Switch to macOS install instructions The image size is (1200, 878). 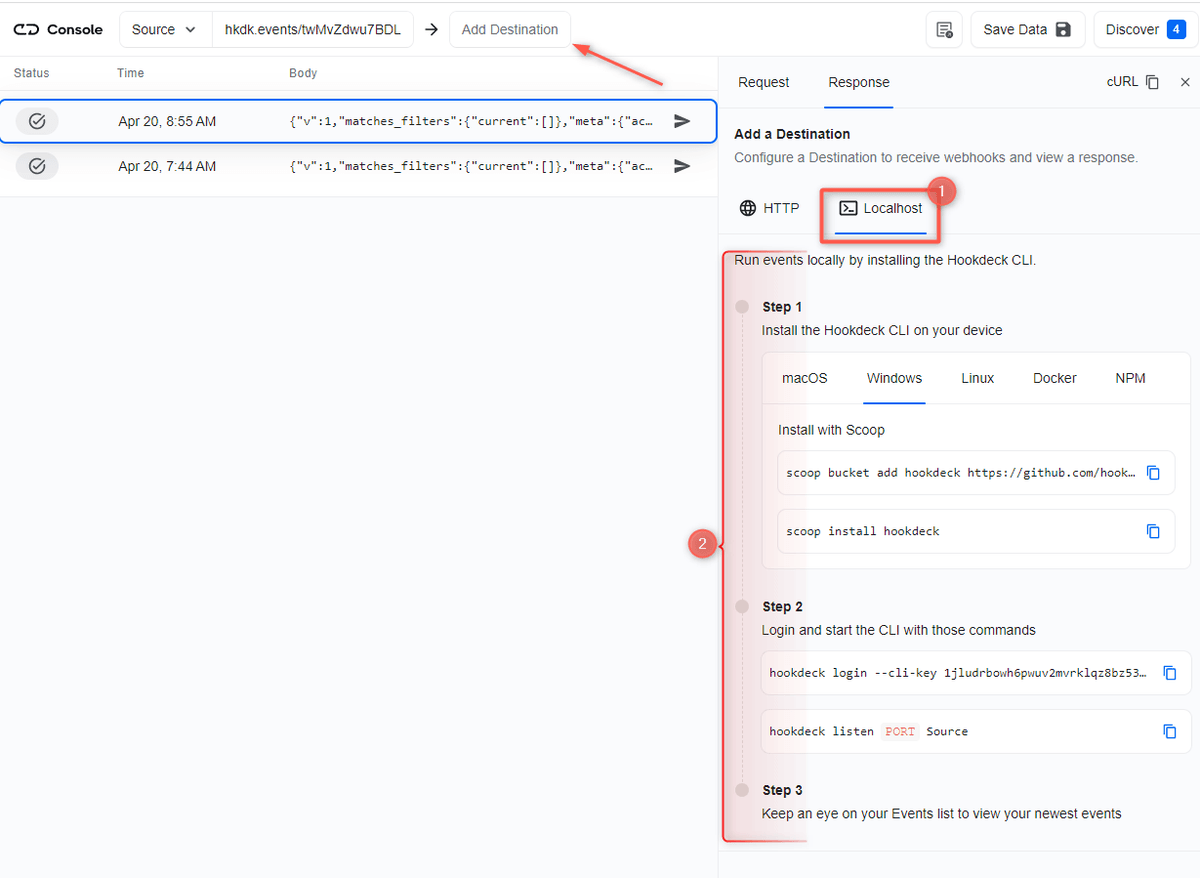[x=804, y=378]
